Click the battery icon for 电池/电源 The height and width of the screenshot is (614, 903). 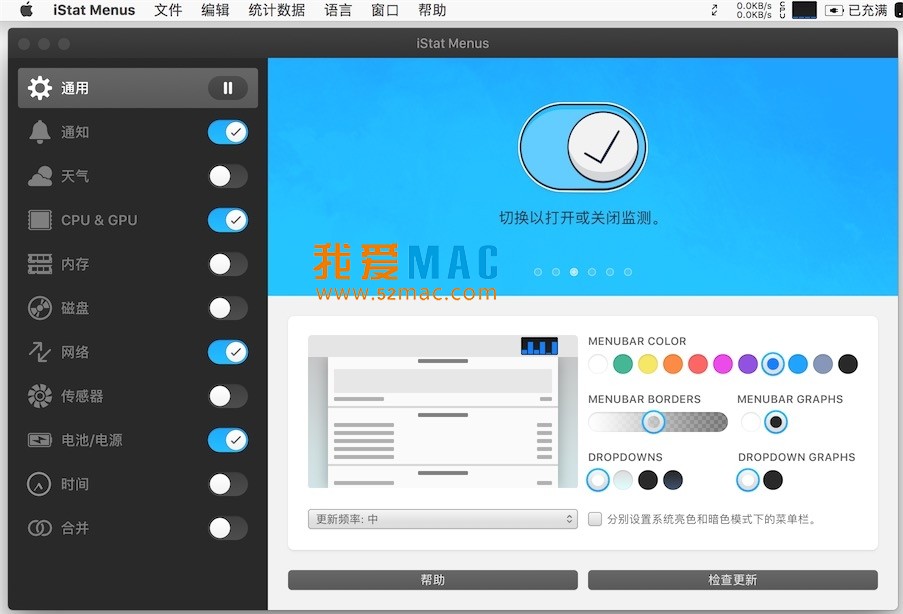40,440
